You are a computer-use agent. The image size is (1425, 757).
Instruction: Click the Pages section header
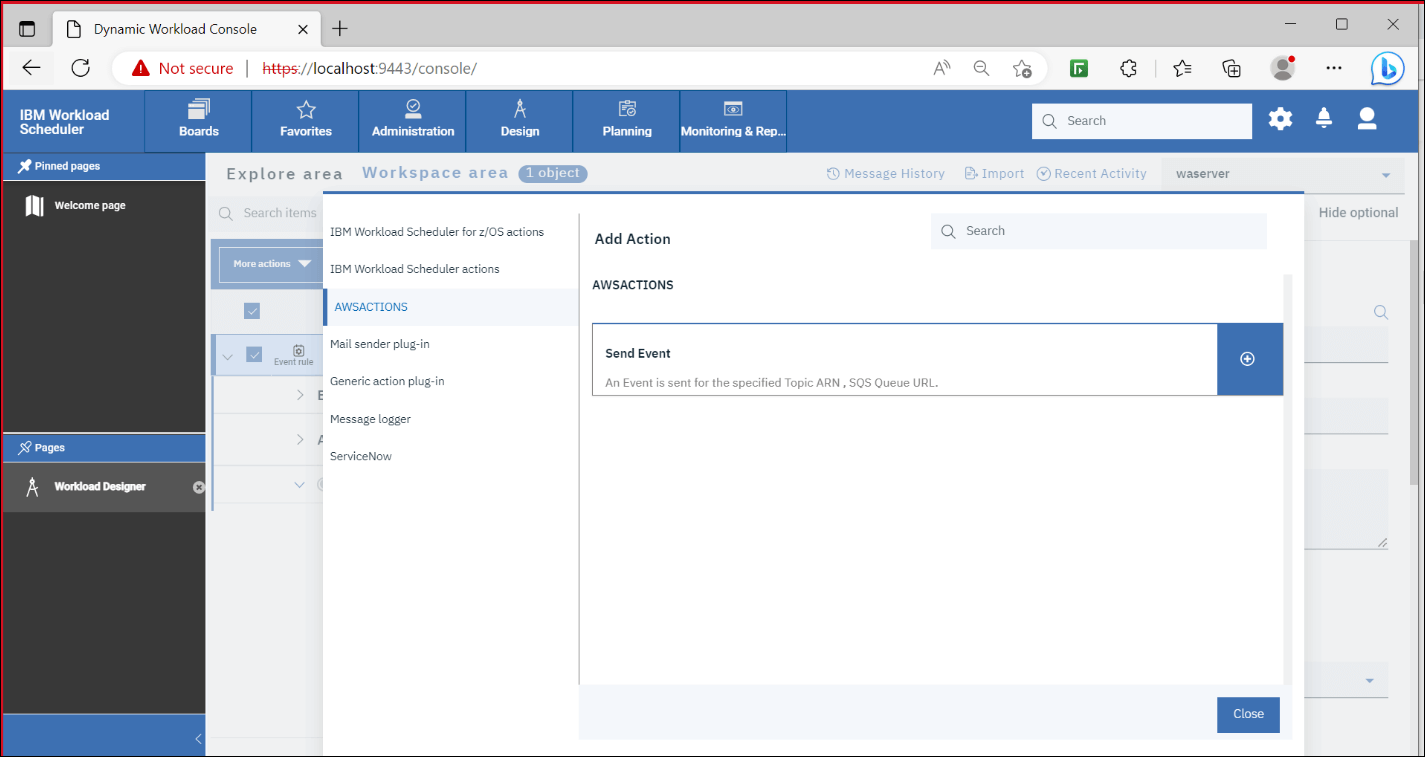point(103,448)
